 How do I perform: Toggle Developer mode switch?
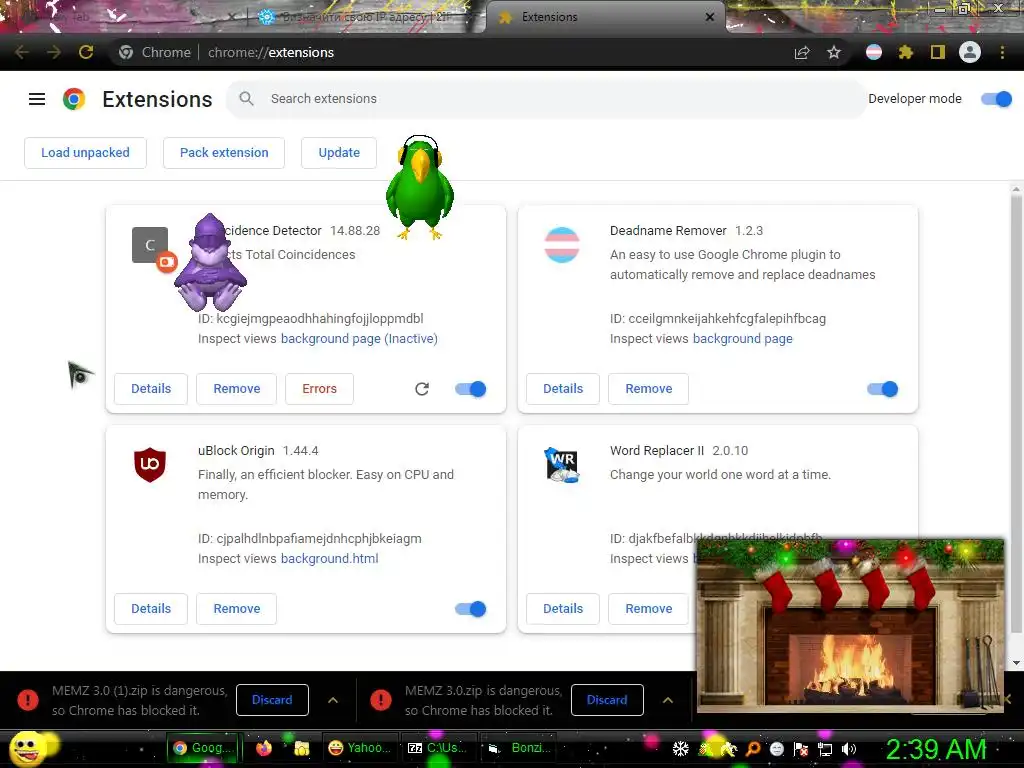[x=997, y=99]
